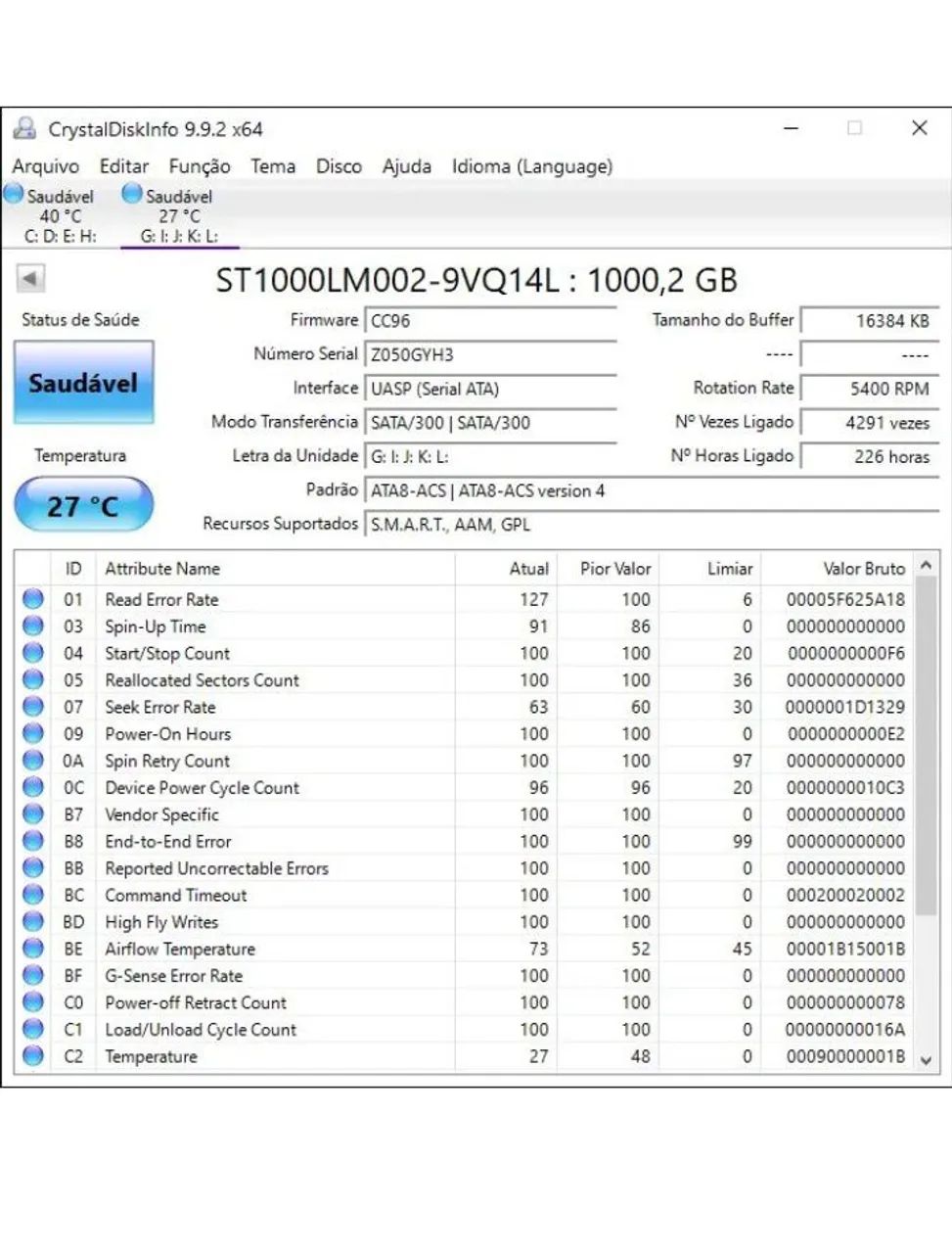The width and height of the screenshot is (952, 1253).
Task: Click the Letra da Unidade field
Action: point(490,456)
